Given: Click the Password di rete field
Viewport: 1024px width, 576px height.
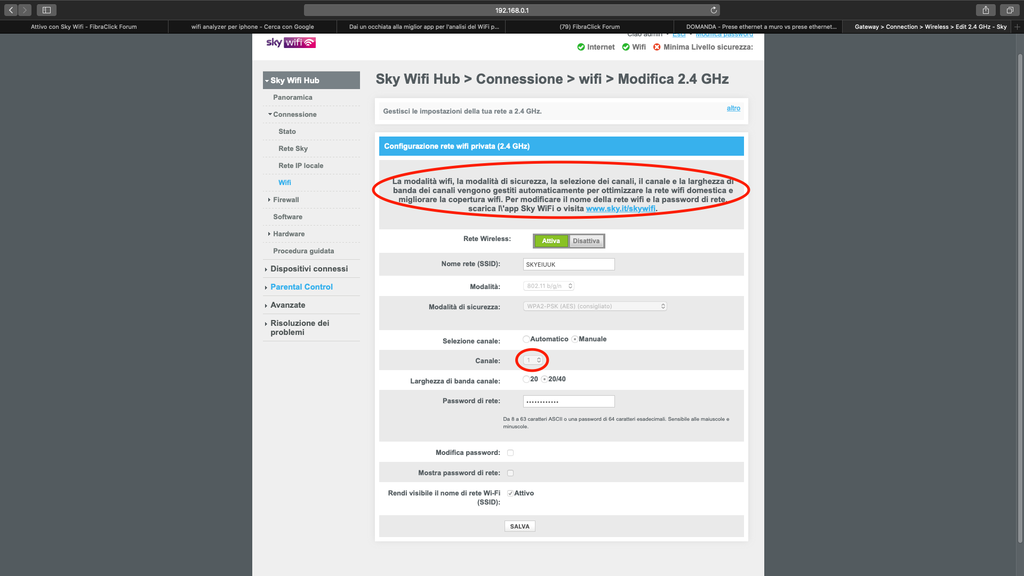Looking at the screenshot, I should [568, 402].
